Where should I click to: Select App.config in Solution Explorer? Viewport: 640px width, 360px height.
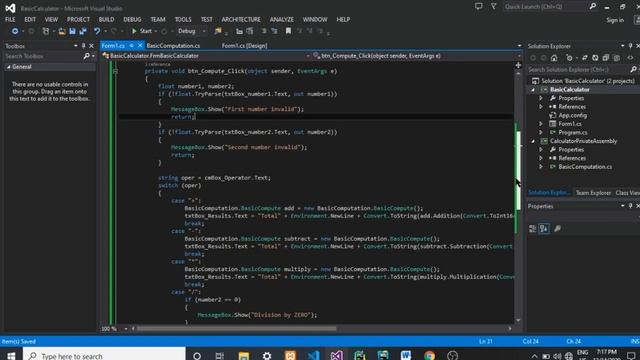point(572,116)
